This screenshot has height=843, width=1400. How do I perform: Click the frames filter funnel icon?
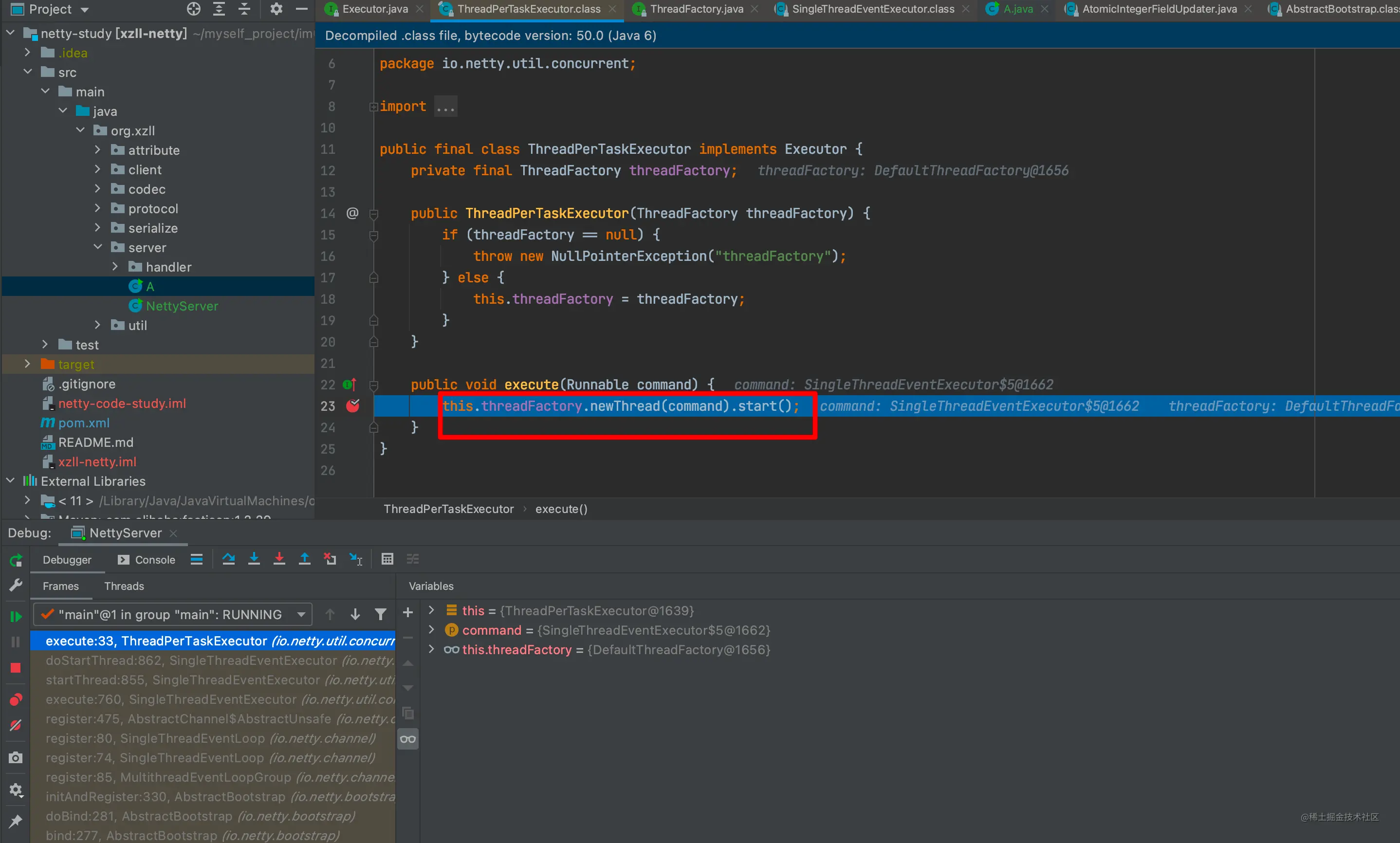(381, 614)
